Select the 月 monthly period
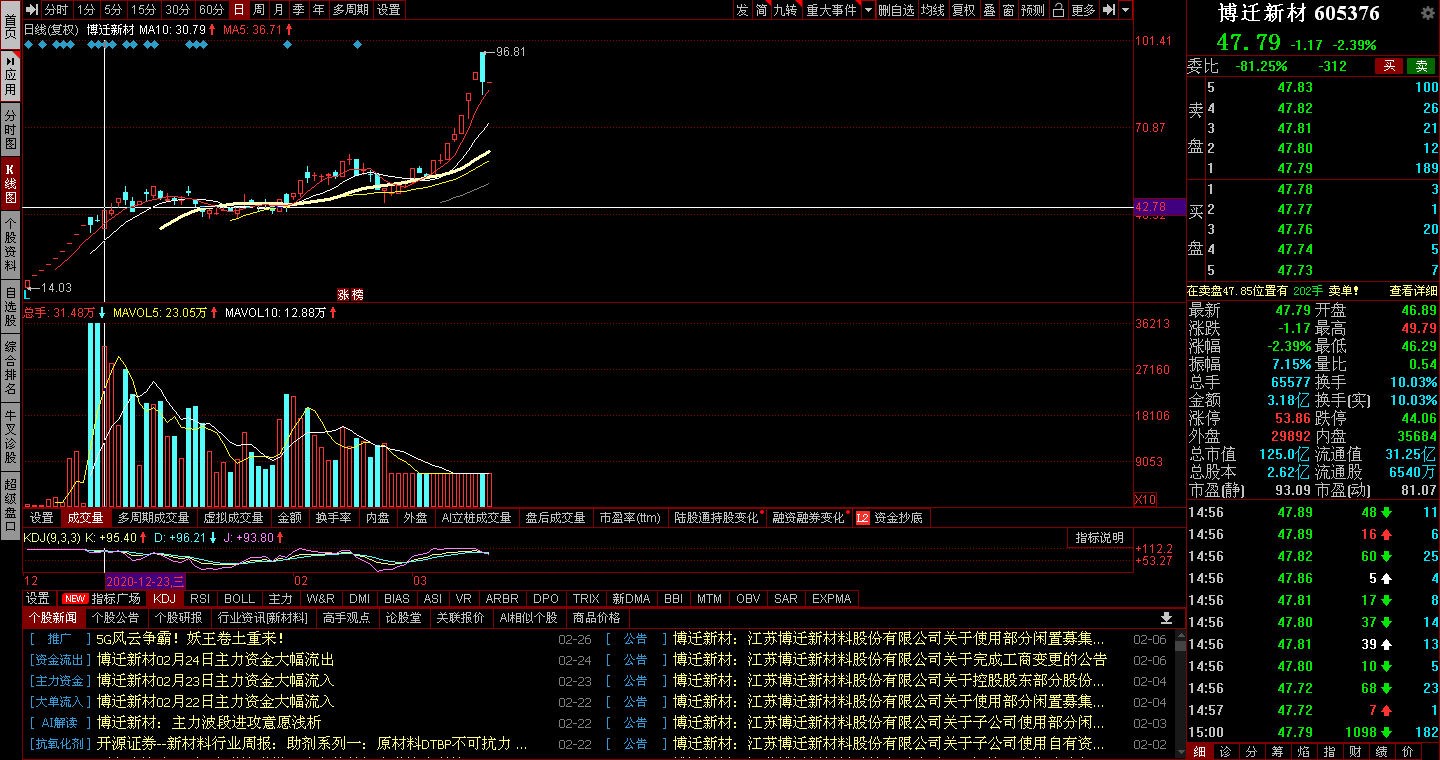This screenshot has height=760, width=1440. [x=279, y=10]
